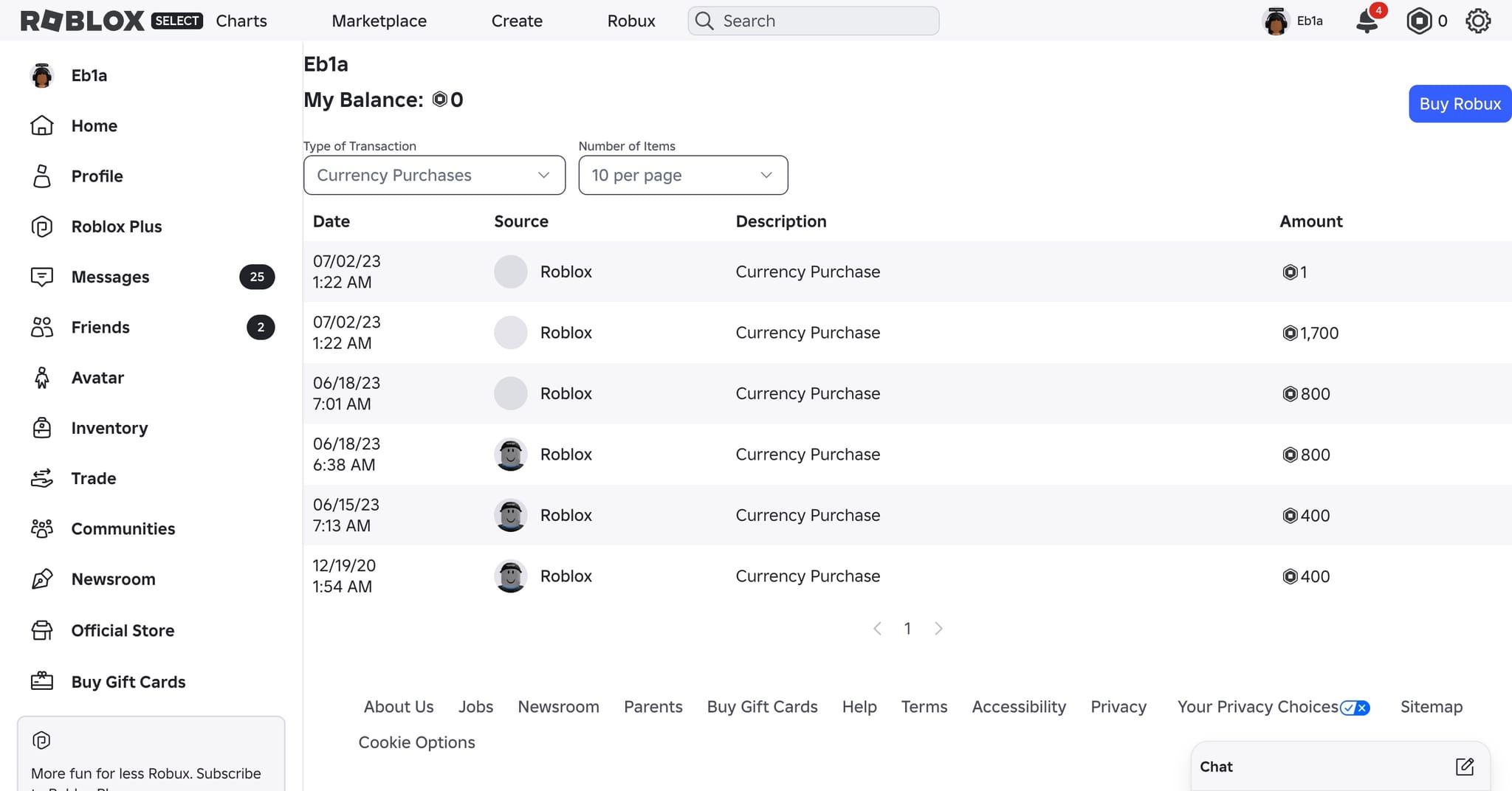
Task: Open the notifications bell icon
Action: (1367, 21)
